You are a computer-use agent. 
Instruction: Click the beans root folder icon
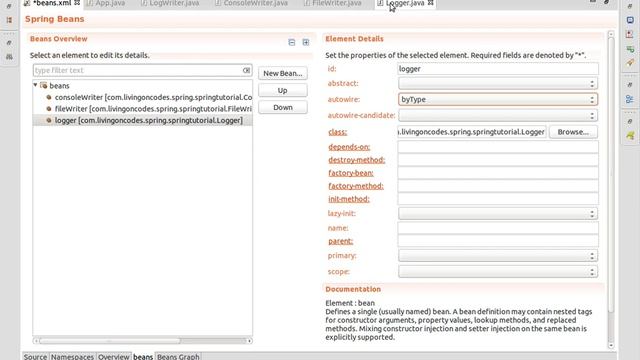click(44, 85)
